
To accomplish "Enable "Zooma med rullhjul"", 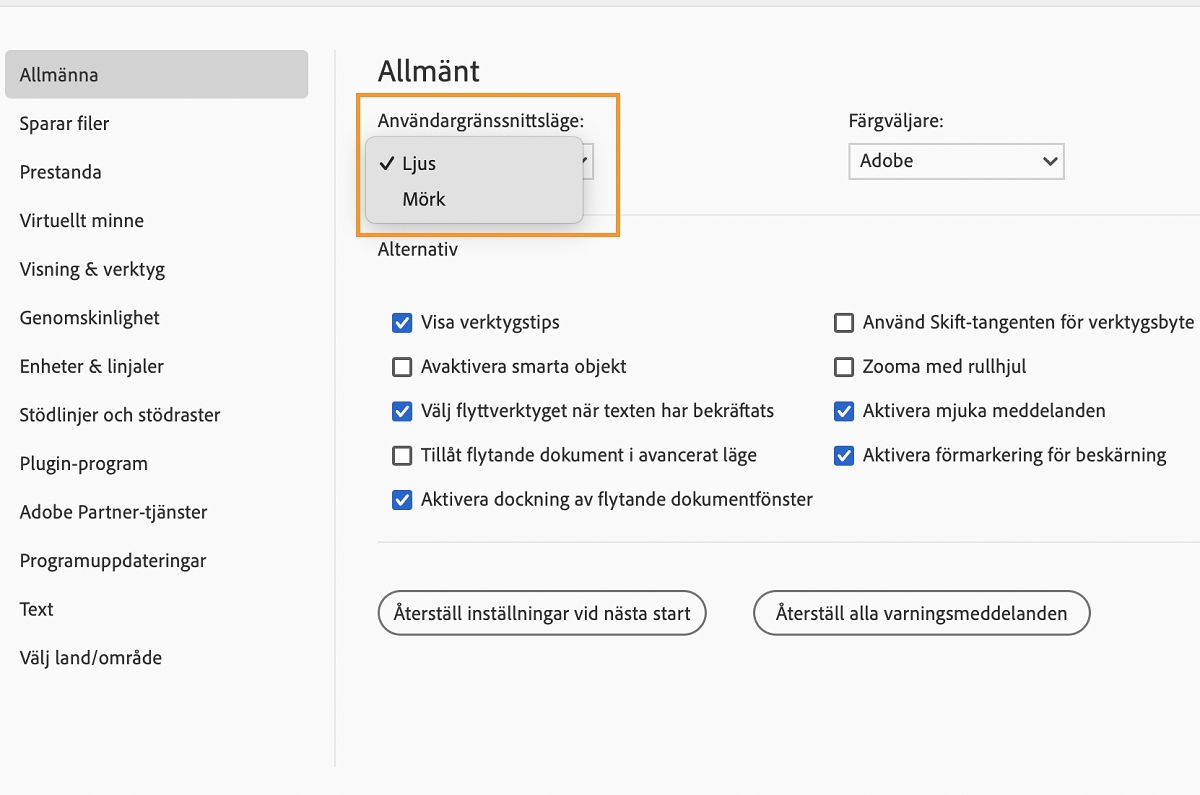I will (844, 367).
